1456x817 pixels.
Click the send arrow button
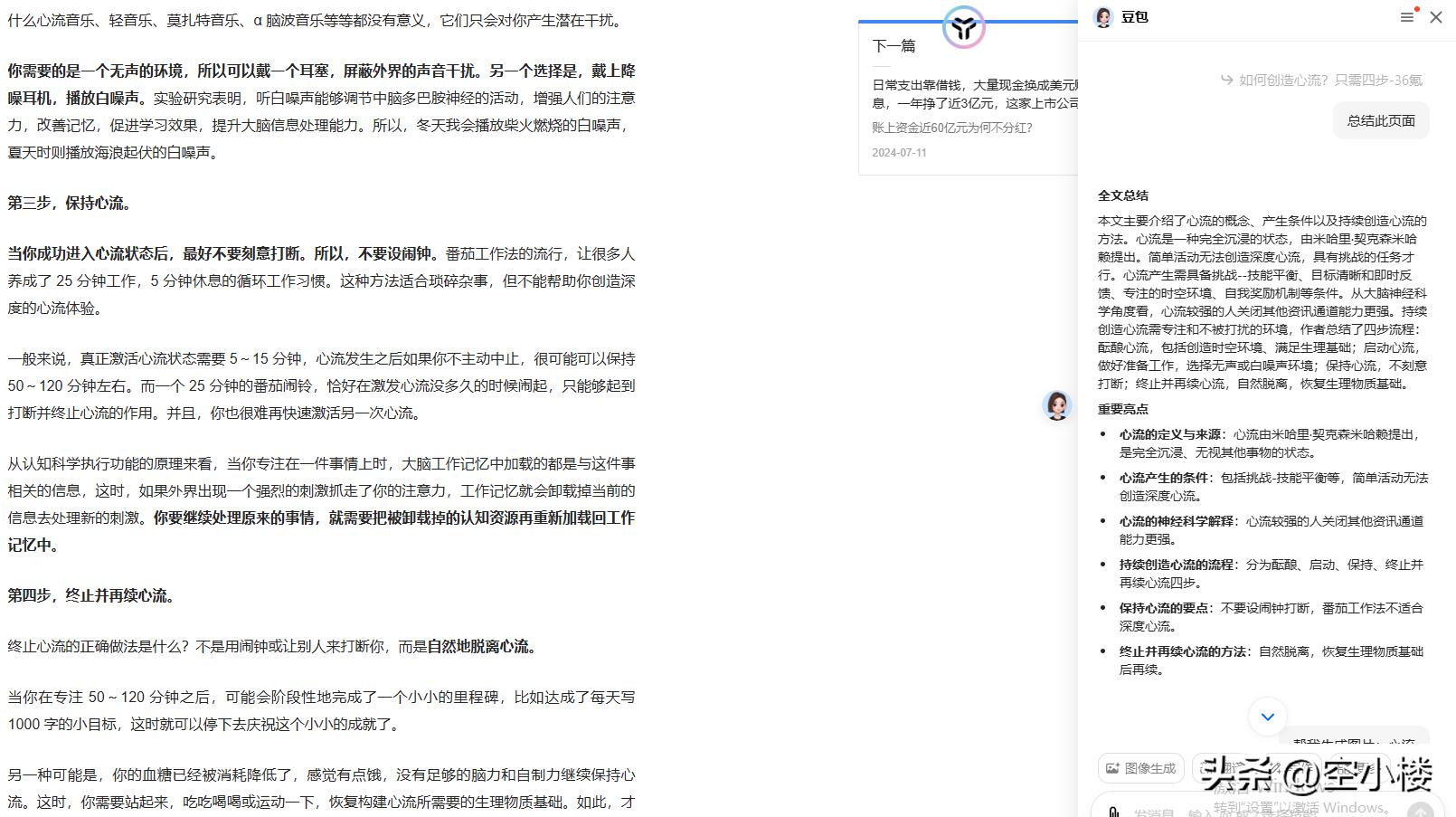[x=1421, y=812]
